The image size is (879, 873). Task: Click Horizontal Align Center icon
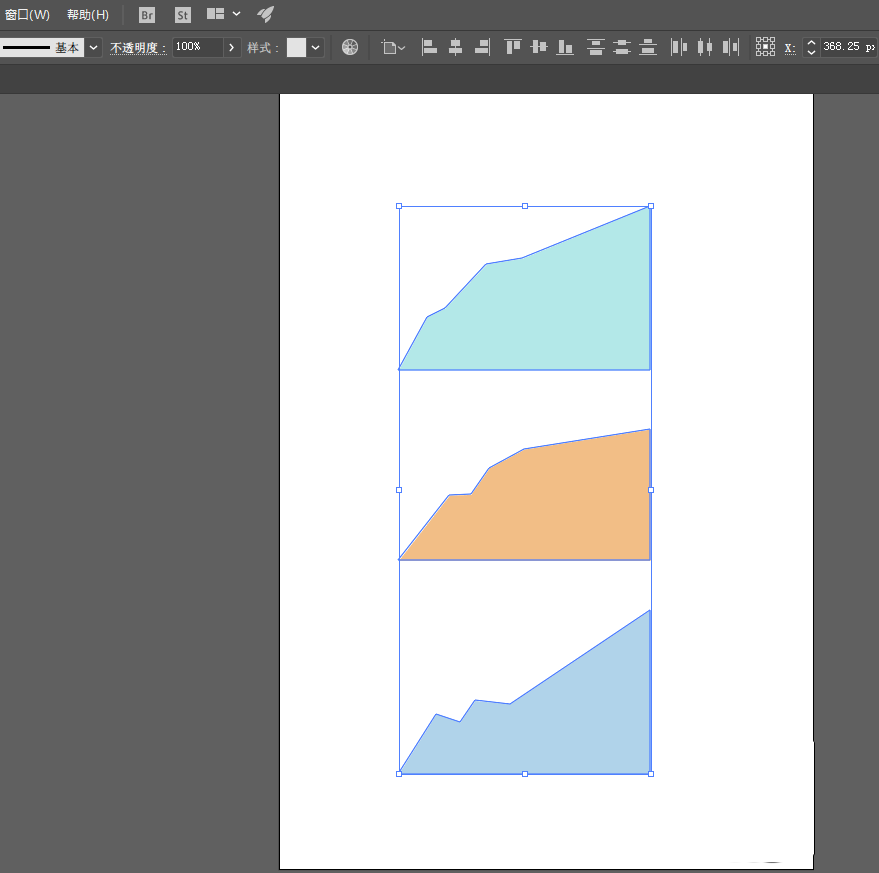455,47
